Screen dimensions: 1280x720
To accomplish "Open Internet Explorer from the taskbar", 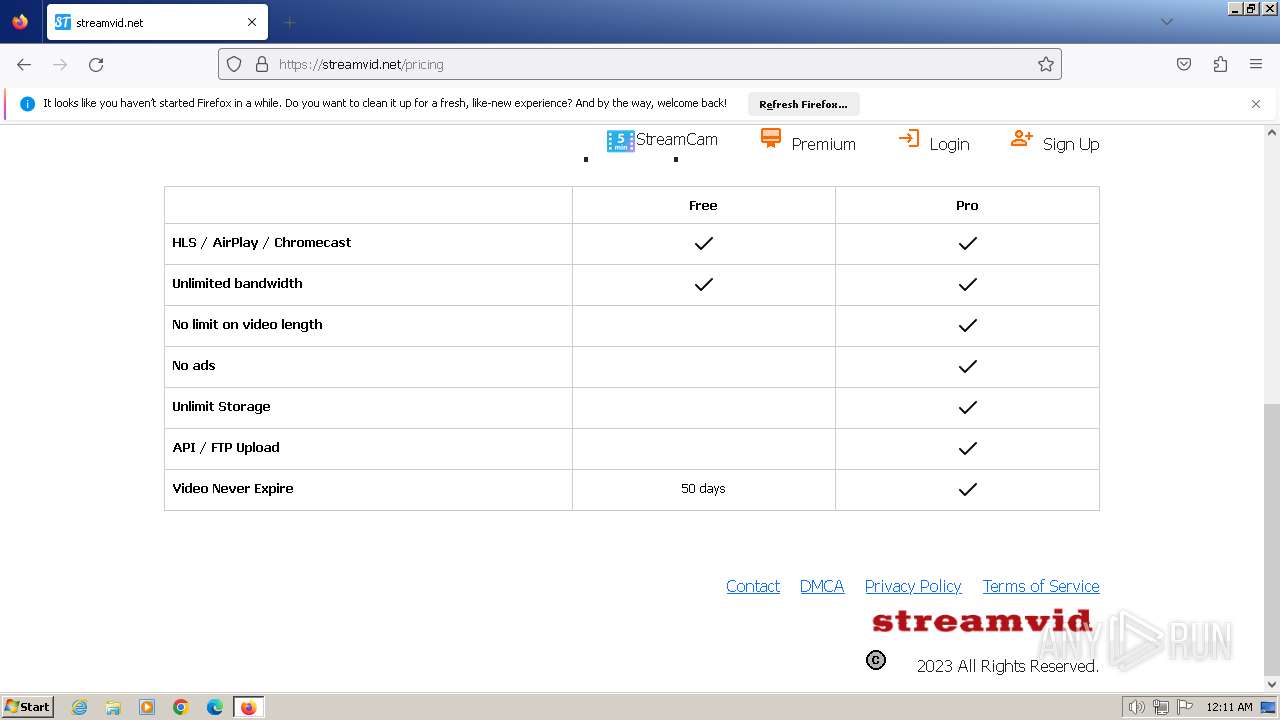I will click(x=80, y=707).
